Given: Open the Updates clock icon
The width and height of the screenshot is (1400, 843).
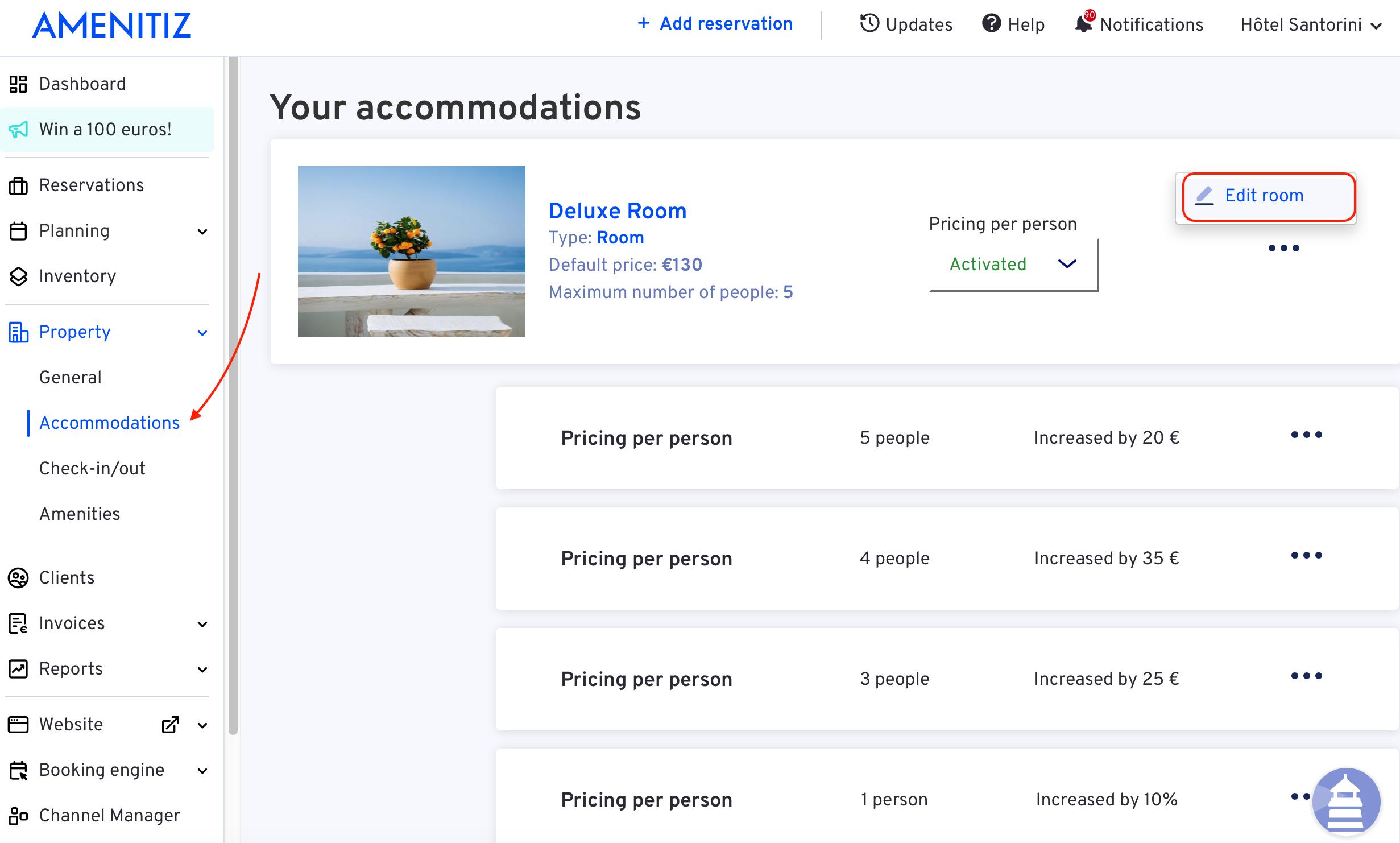Looking at the screenshot, I should 869,23.
